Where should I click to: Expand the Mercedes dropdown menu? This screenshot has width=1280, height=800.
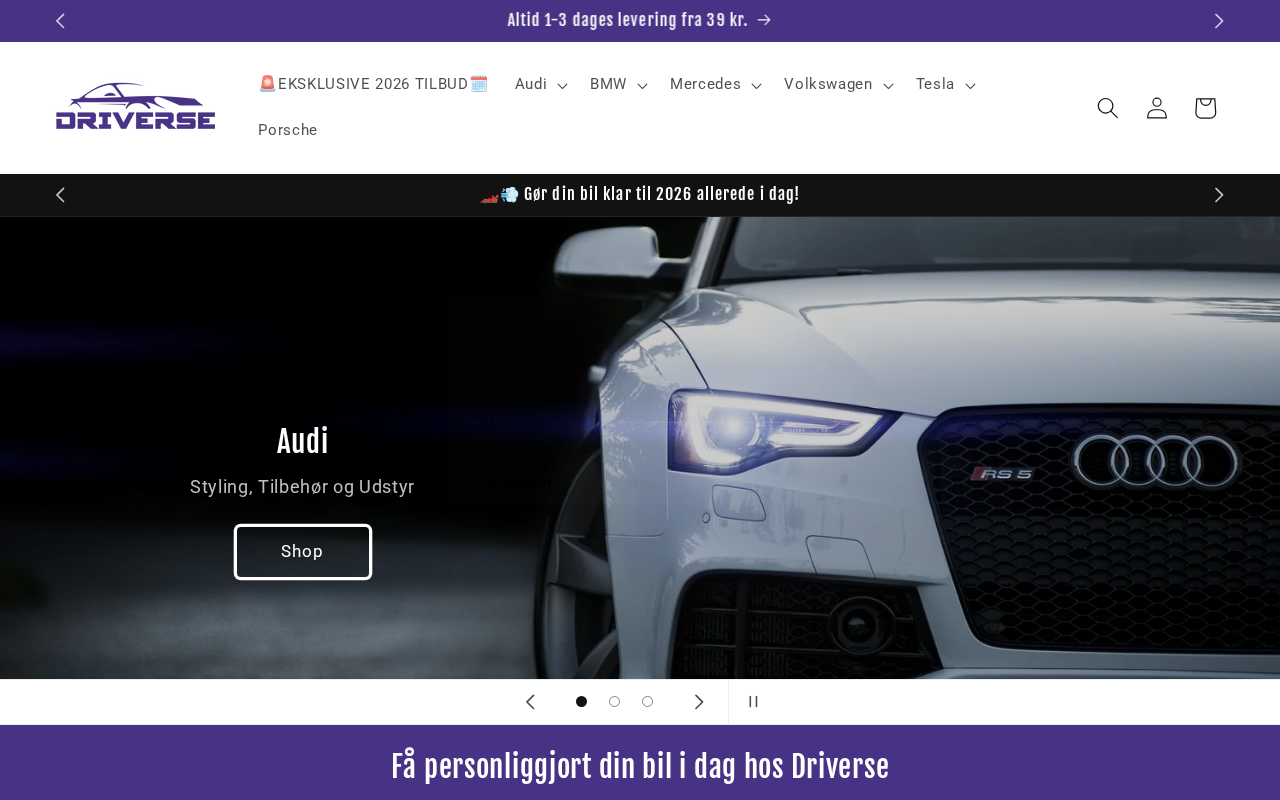click(715, 85)
